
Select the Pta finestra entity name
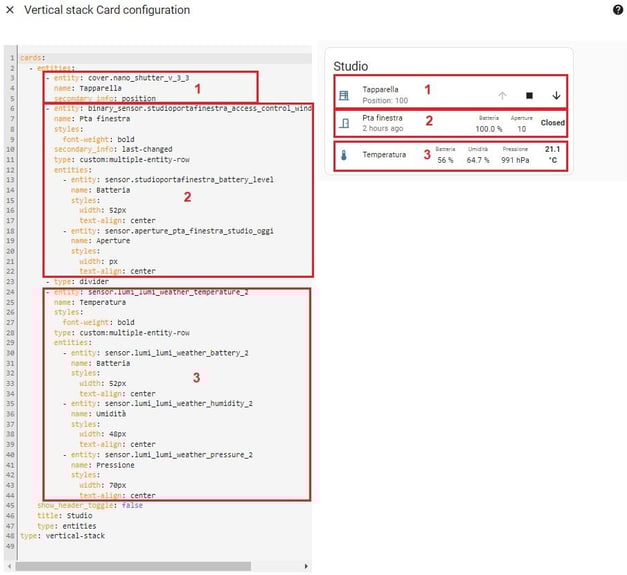tap(382, 118)
